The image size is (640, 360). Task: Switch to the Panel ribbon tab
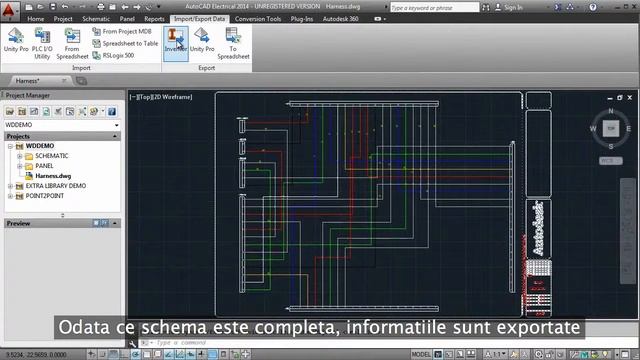click(127, 19)
